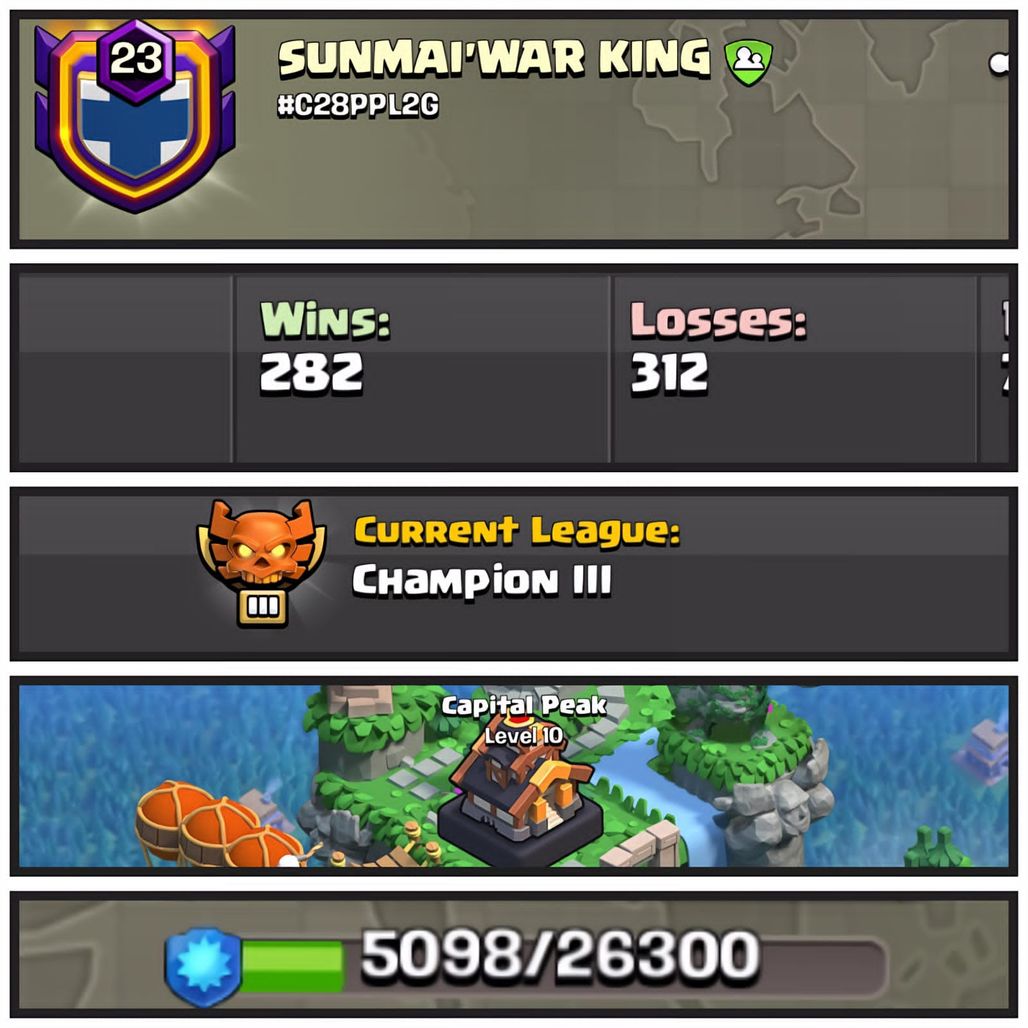The width and height of the screenshot is (1028, 1028).
Task: Tap the blue clan XP star shield icon
Action: pyautogui.click(x=203, y=966)
